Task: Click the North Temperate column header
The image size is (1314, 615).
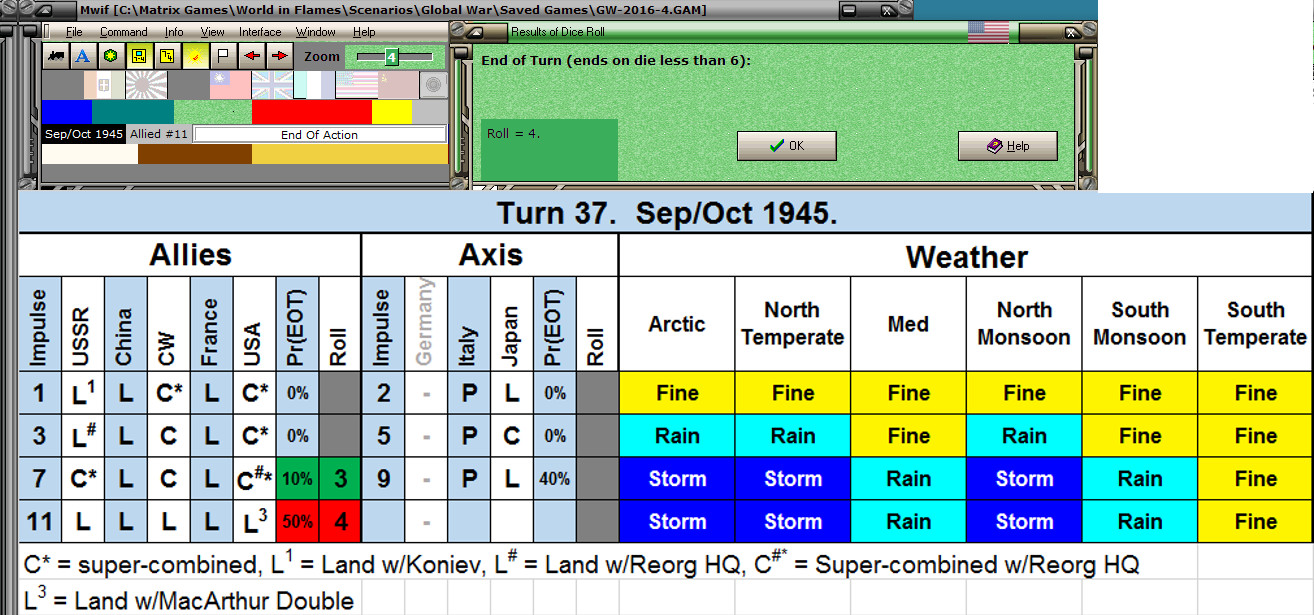Action: click(793, 324)
